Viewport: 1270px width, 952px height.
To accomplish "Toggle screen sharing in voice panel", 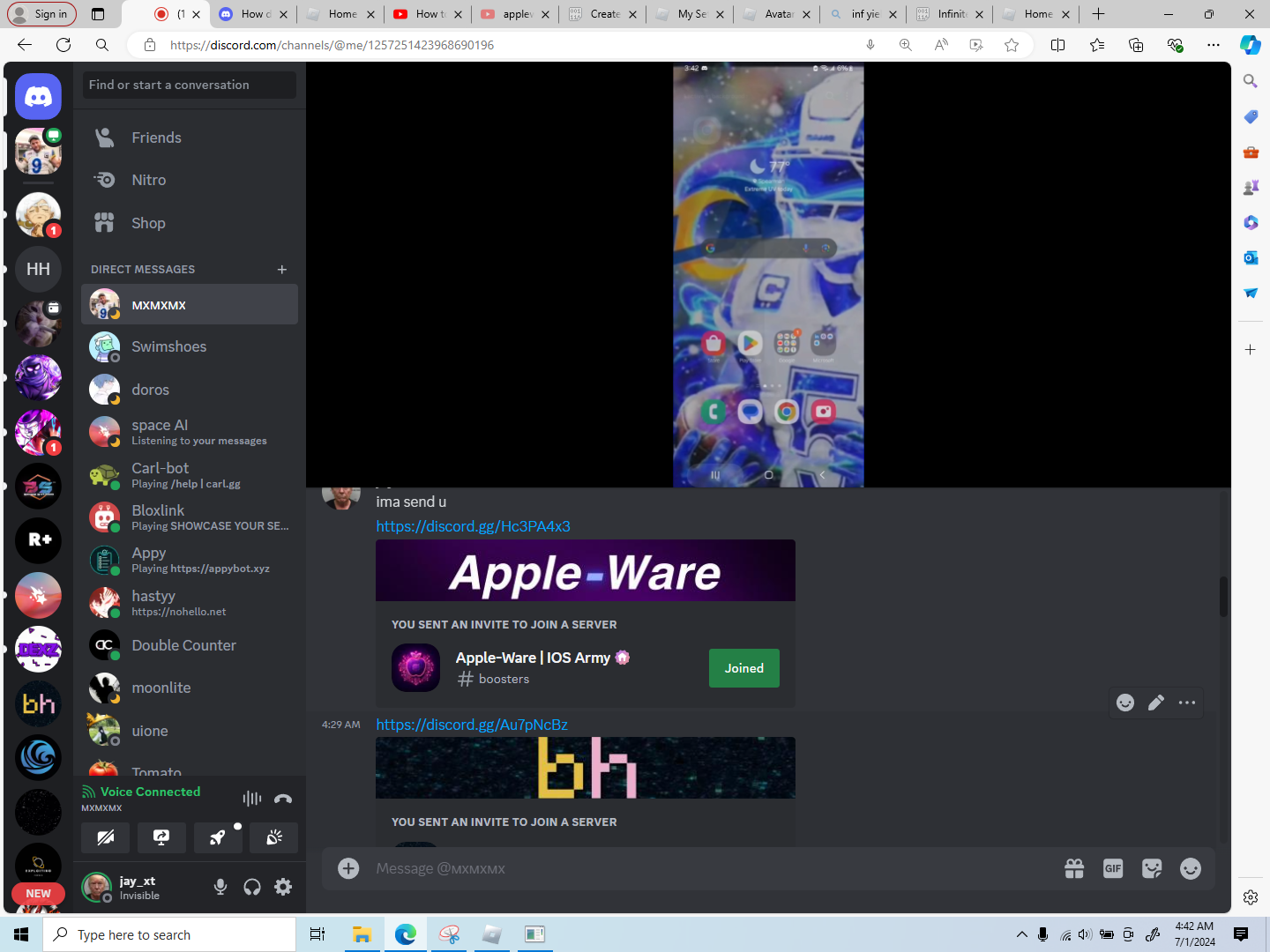I will (161, 837).
